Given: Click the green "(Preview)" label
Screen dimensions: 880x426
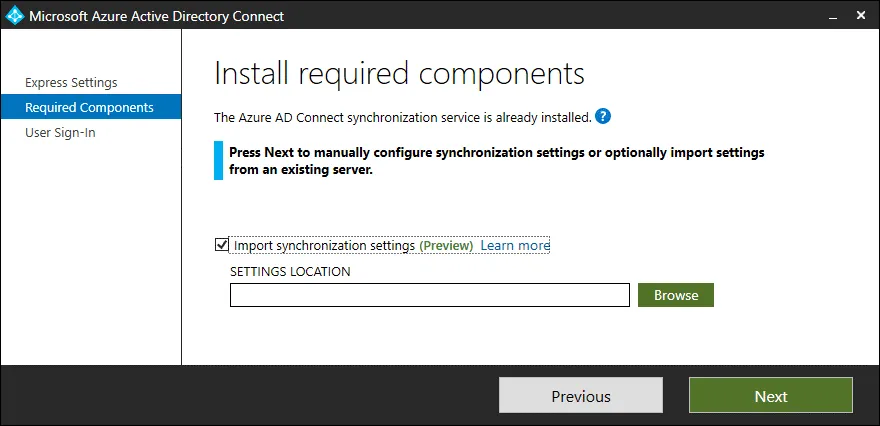Looking at the screenshot, I should (x=446, y=245).
